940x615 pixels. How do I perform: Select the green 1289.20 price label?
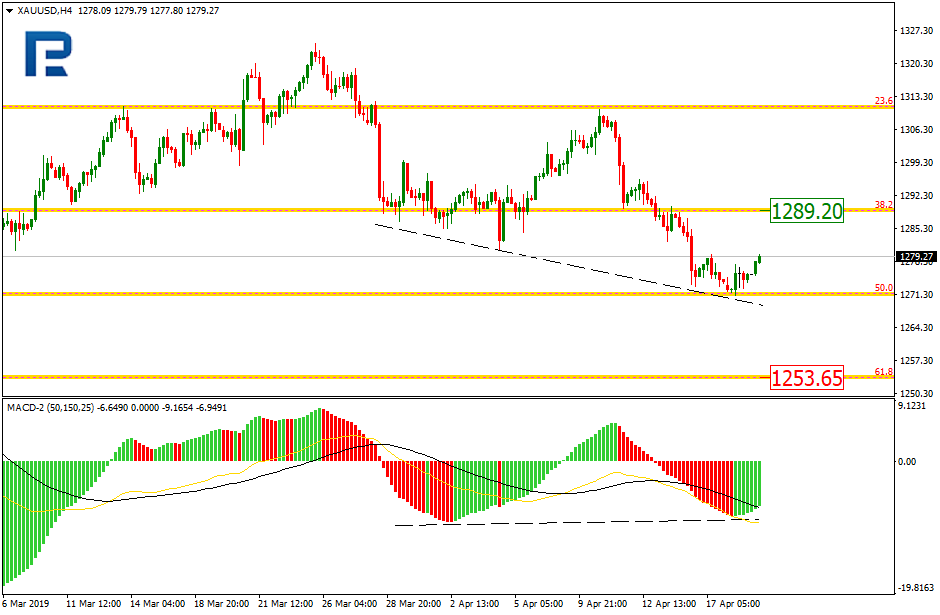coord(807,210)
